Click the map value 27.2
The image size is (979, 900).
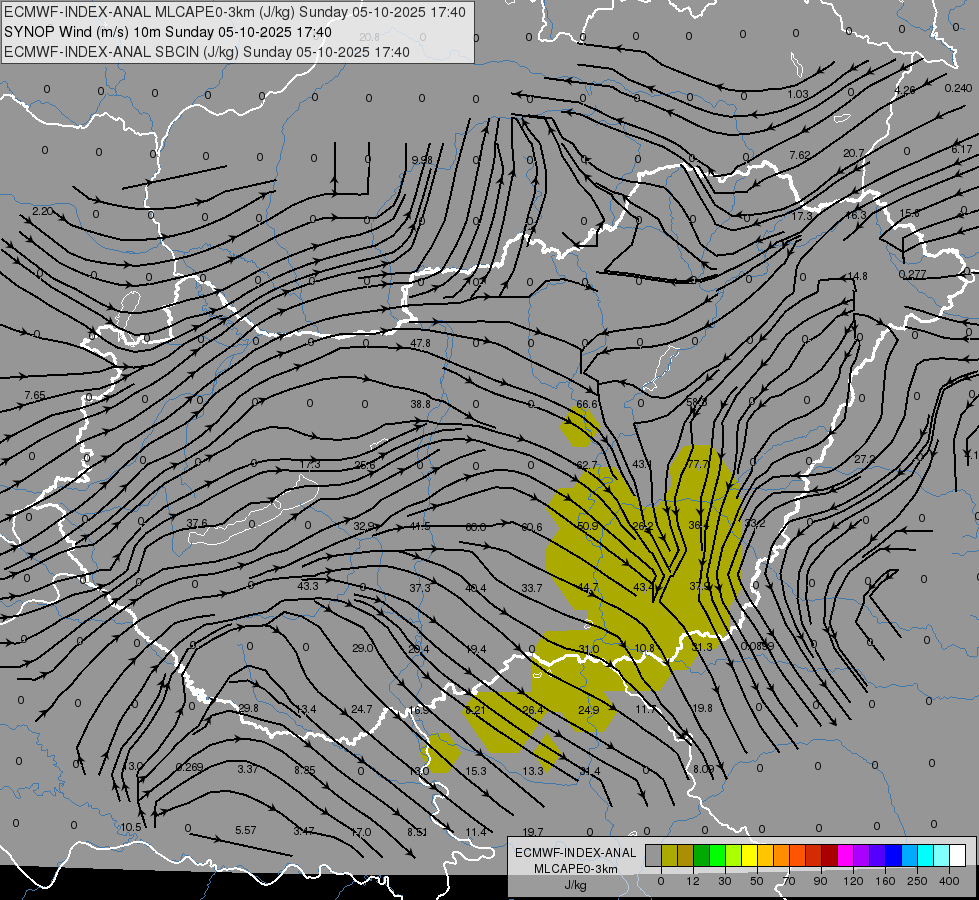(865, 459)
